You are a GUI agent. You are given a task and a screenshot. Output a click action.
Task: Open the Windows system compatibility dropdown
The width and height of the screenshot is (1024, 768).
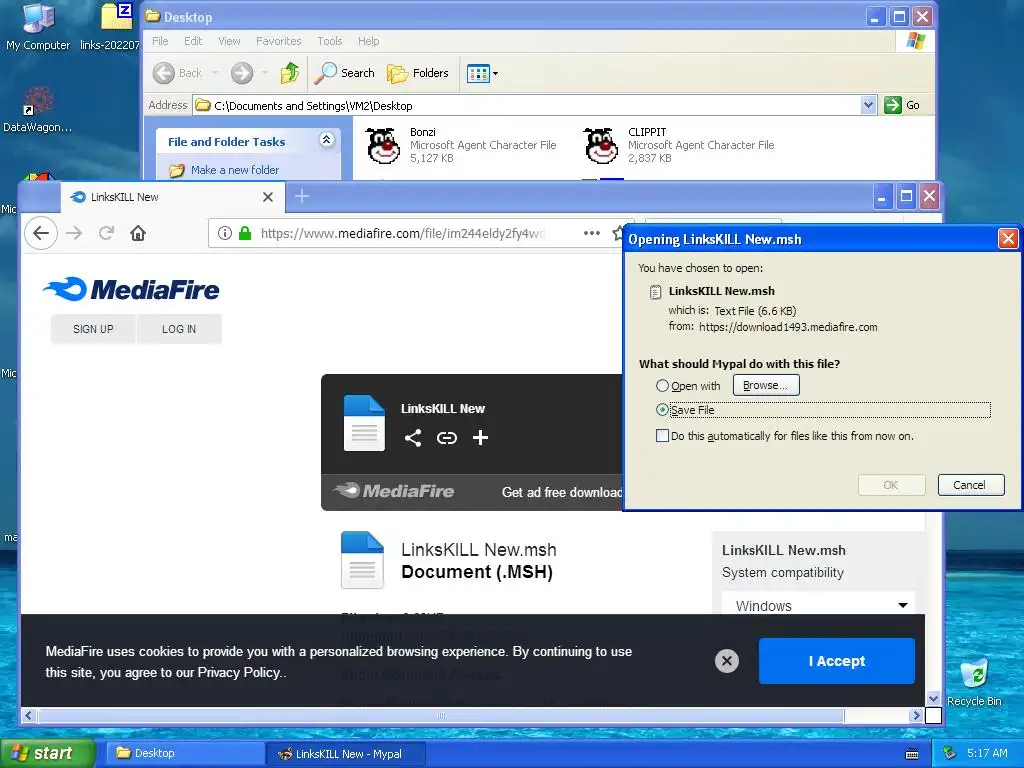pyautogui.click(x=818, y=605)
